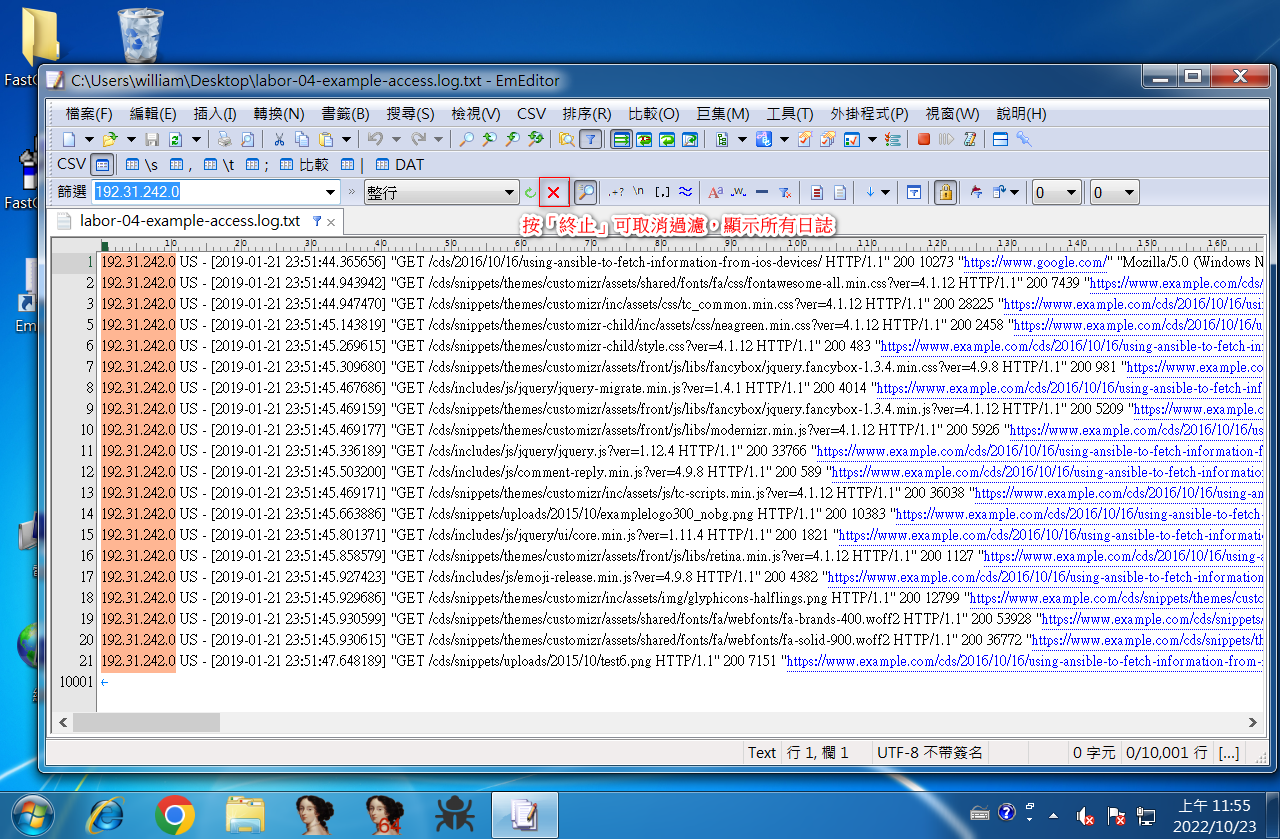Click the red record macro icon
The image size is (1280, 839).
point(924,140)
